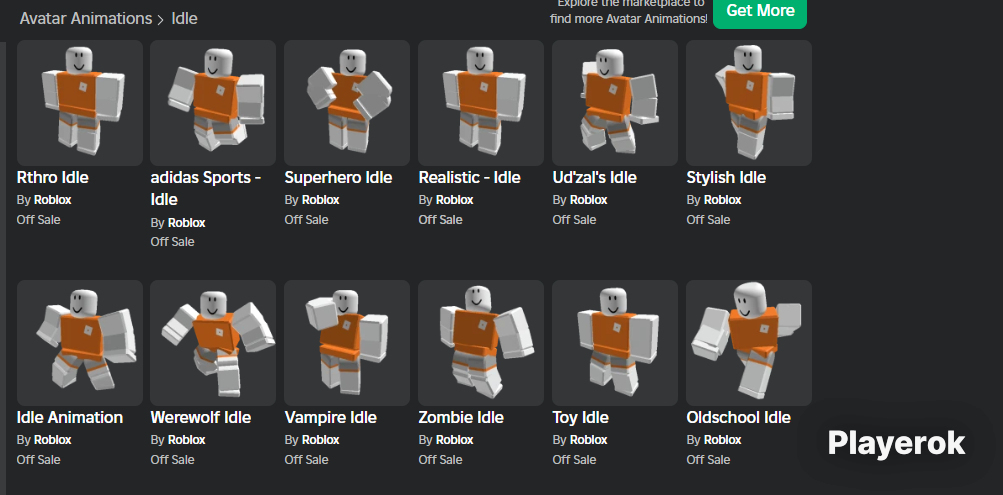
Task: Open the Vampire Idle title link
Action: tap(331, 418)
